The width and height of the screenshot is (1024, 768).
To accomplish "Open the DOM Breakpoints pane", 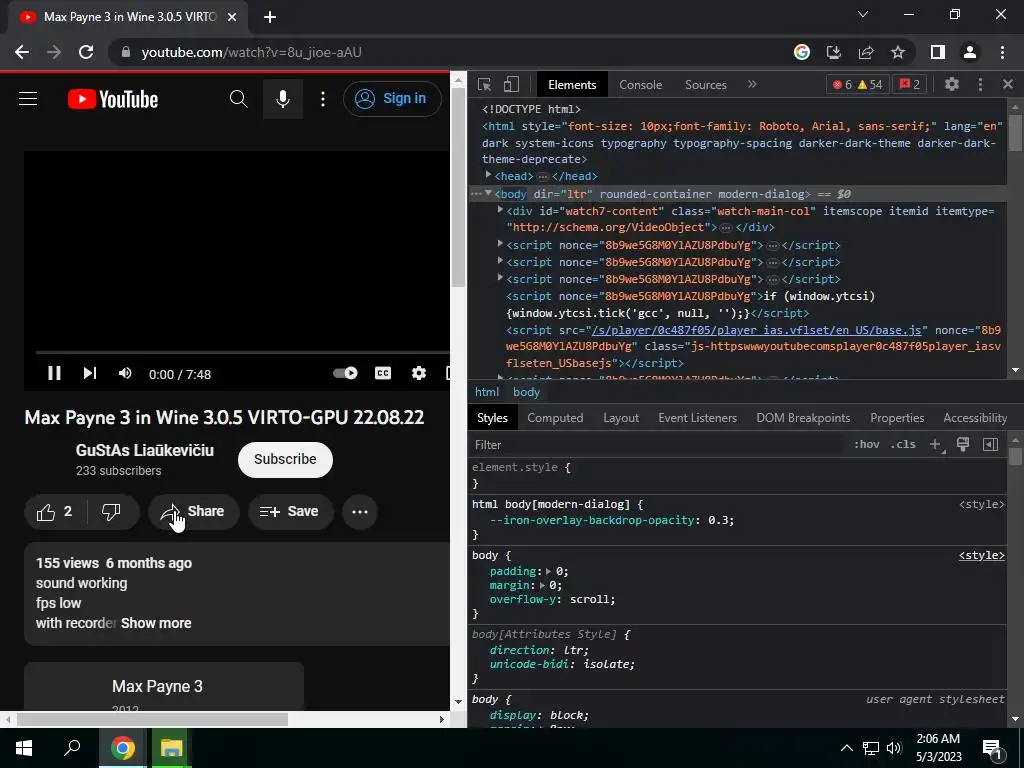I will (803, 418).
